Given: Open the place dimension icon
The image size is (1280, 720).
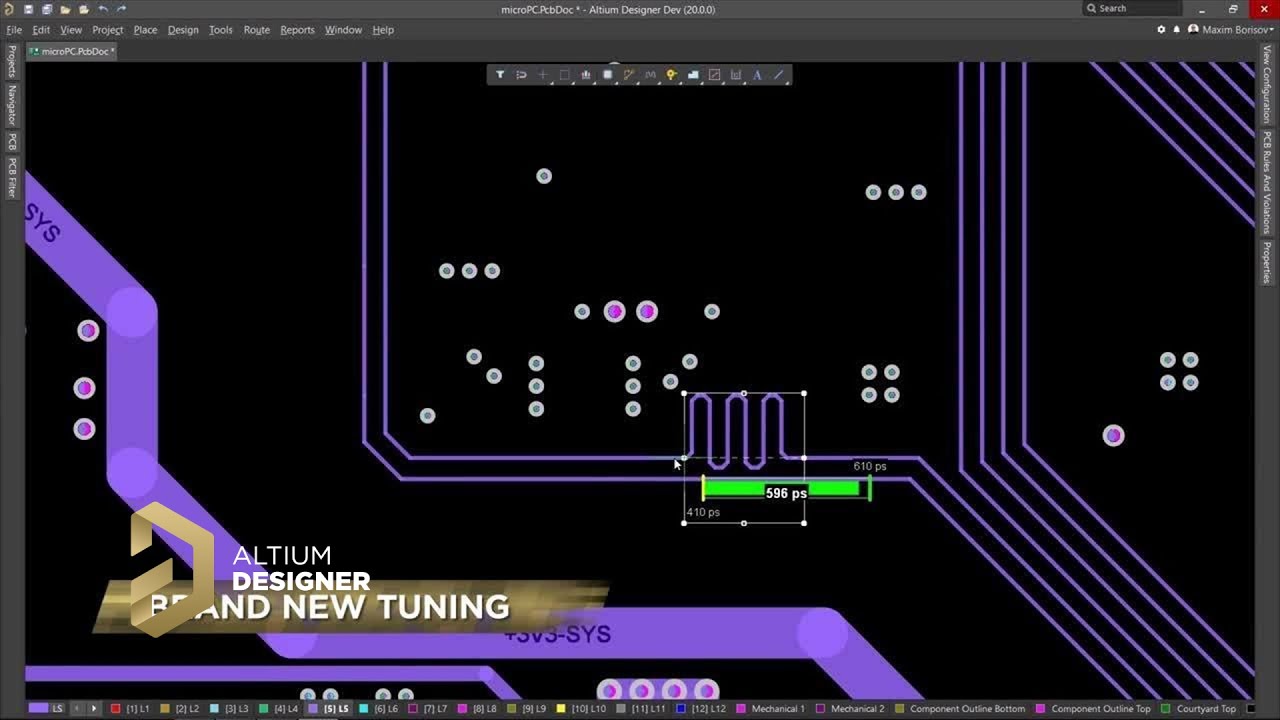Looking at the screenshot, I should click(x=736, y=75).
